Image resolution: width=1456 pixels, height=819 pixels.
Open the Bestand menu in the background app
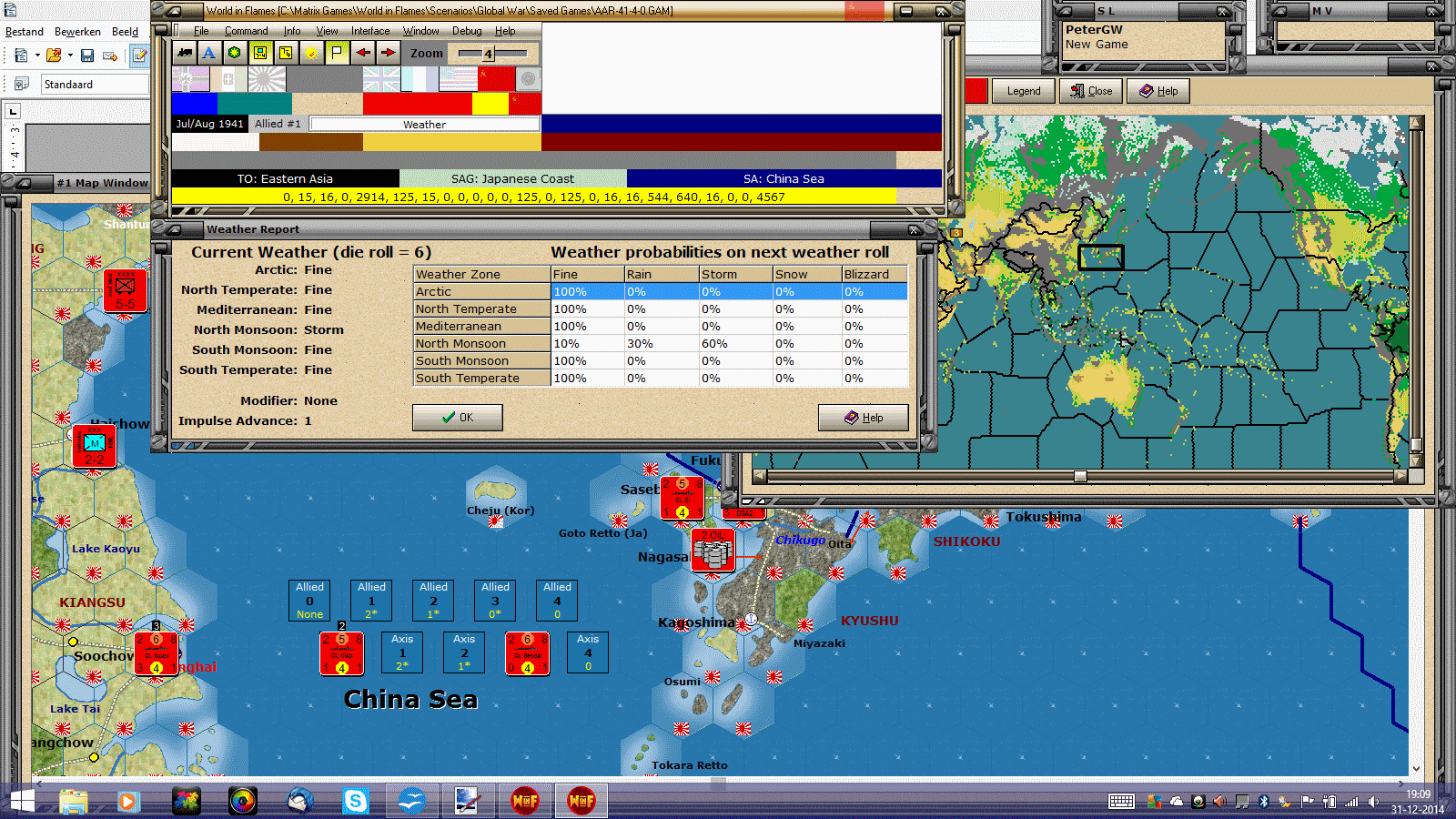[x=25, y=31]
